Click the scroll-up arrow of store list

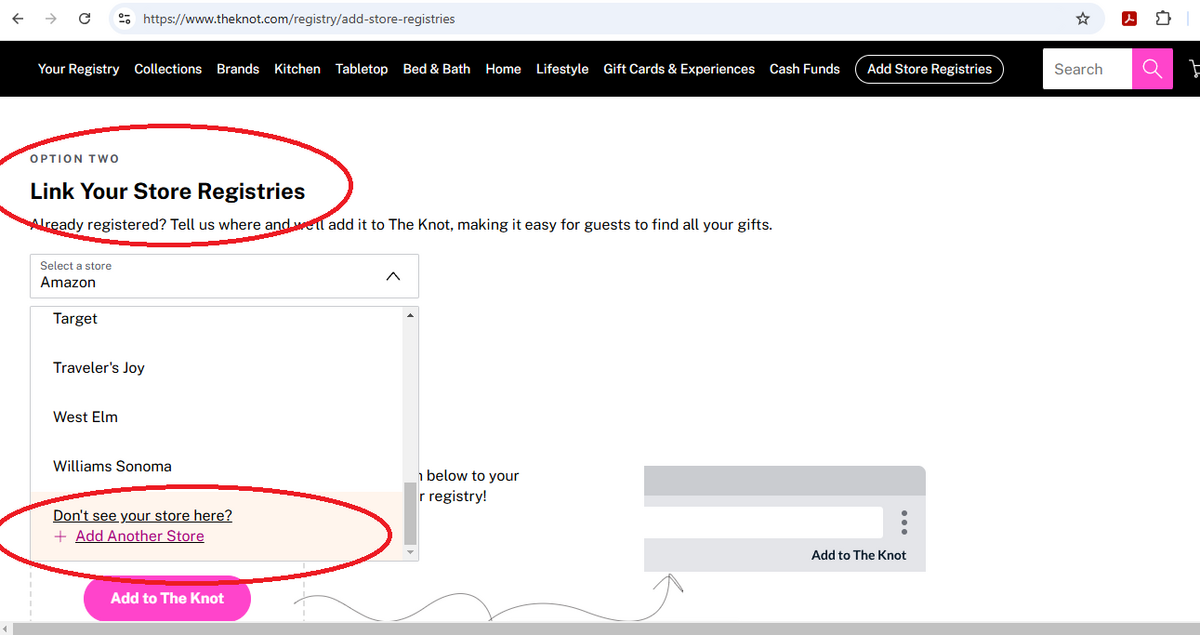410,315
